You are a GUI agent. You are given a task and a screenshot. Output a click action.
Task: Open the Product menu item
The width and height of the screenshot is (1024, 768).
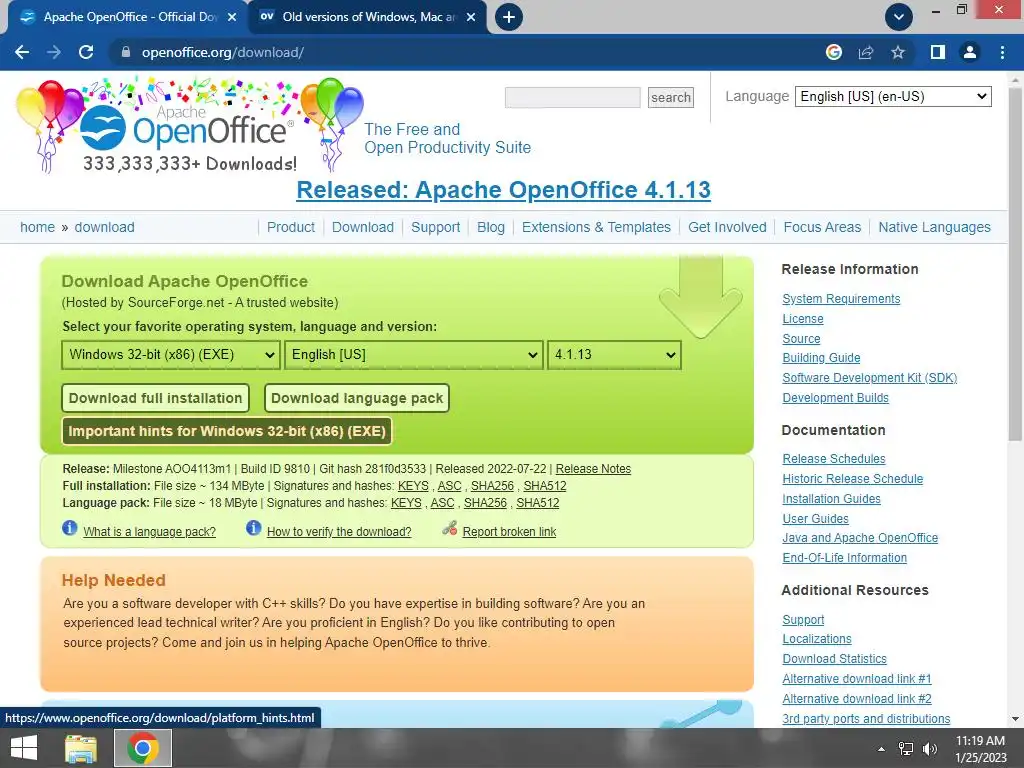tap(291, 227)
